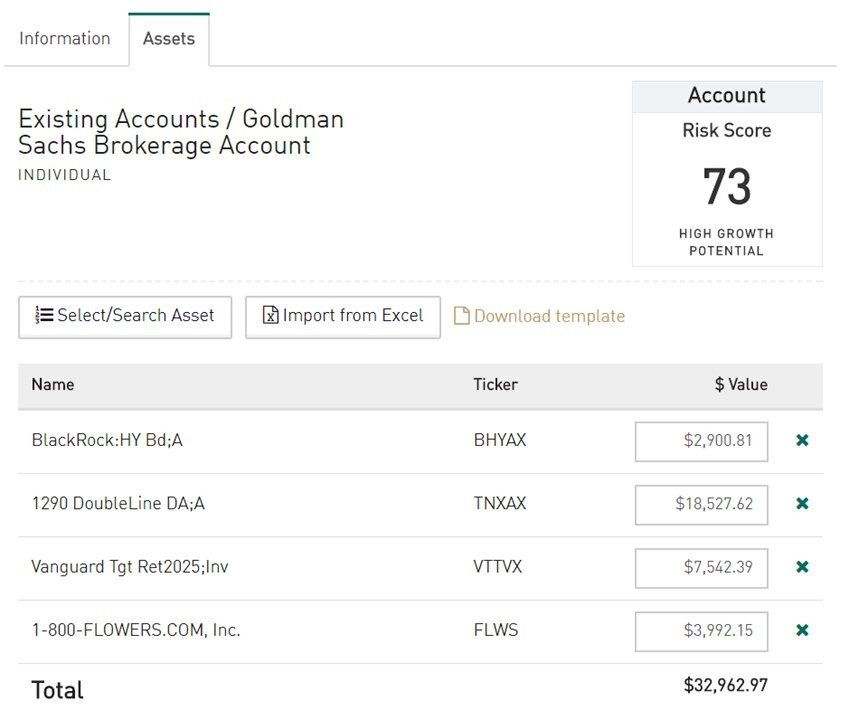Image resolution: width=843 pixels, height=720 pixels.
Task: Click the Ticker column header
Action: [x=495, y=384]
